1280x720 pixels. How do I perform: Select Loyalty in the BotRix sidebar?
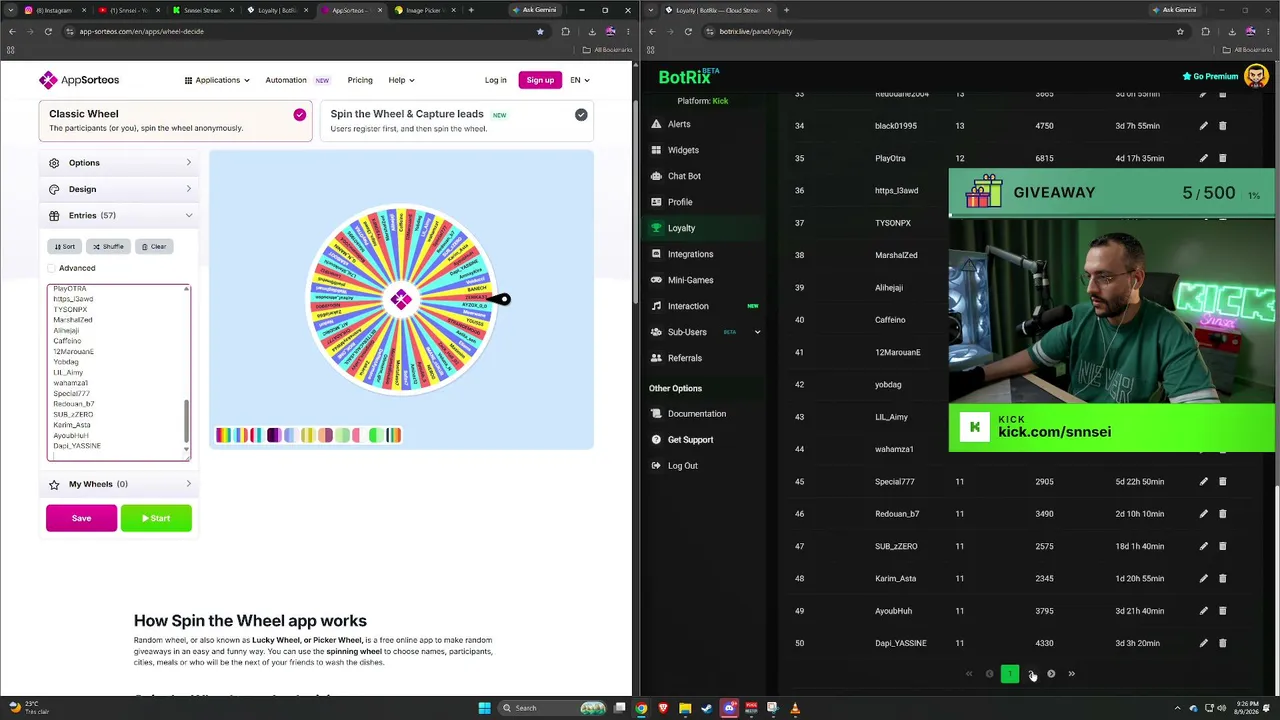coord(681,228)
